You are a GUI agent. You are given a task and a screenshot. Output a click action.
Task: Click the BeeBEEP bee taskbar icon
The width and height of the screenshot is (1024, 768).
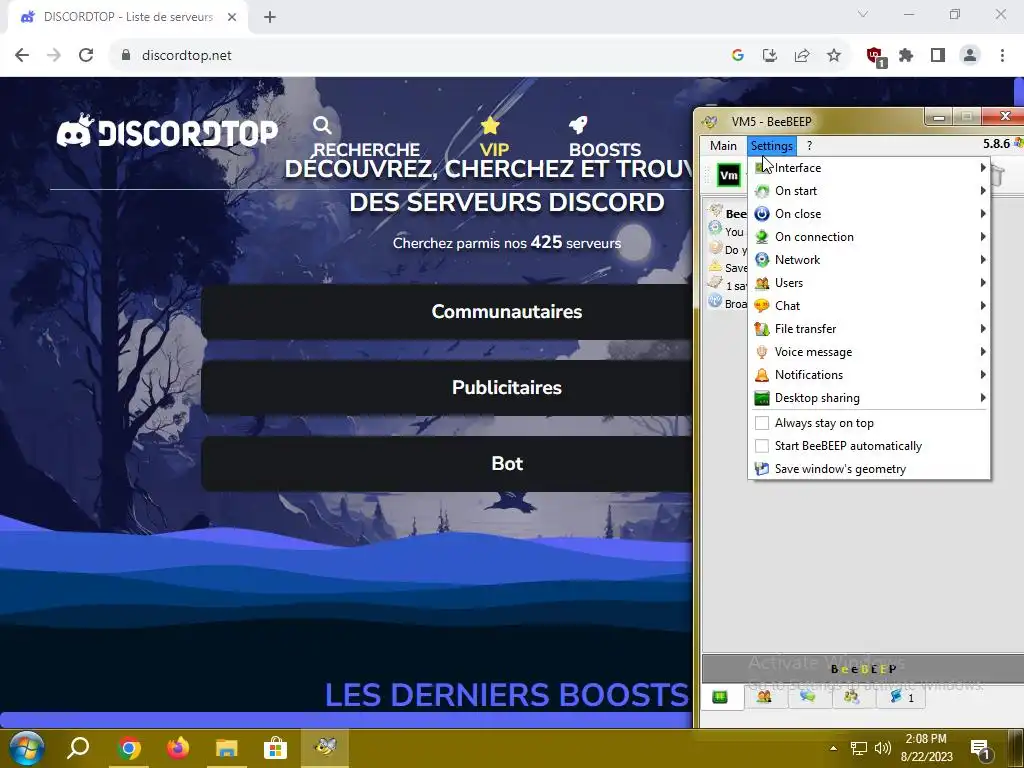click(x=325, y=748)
